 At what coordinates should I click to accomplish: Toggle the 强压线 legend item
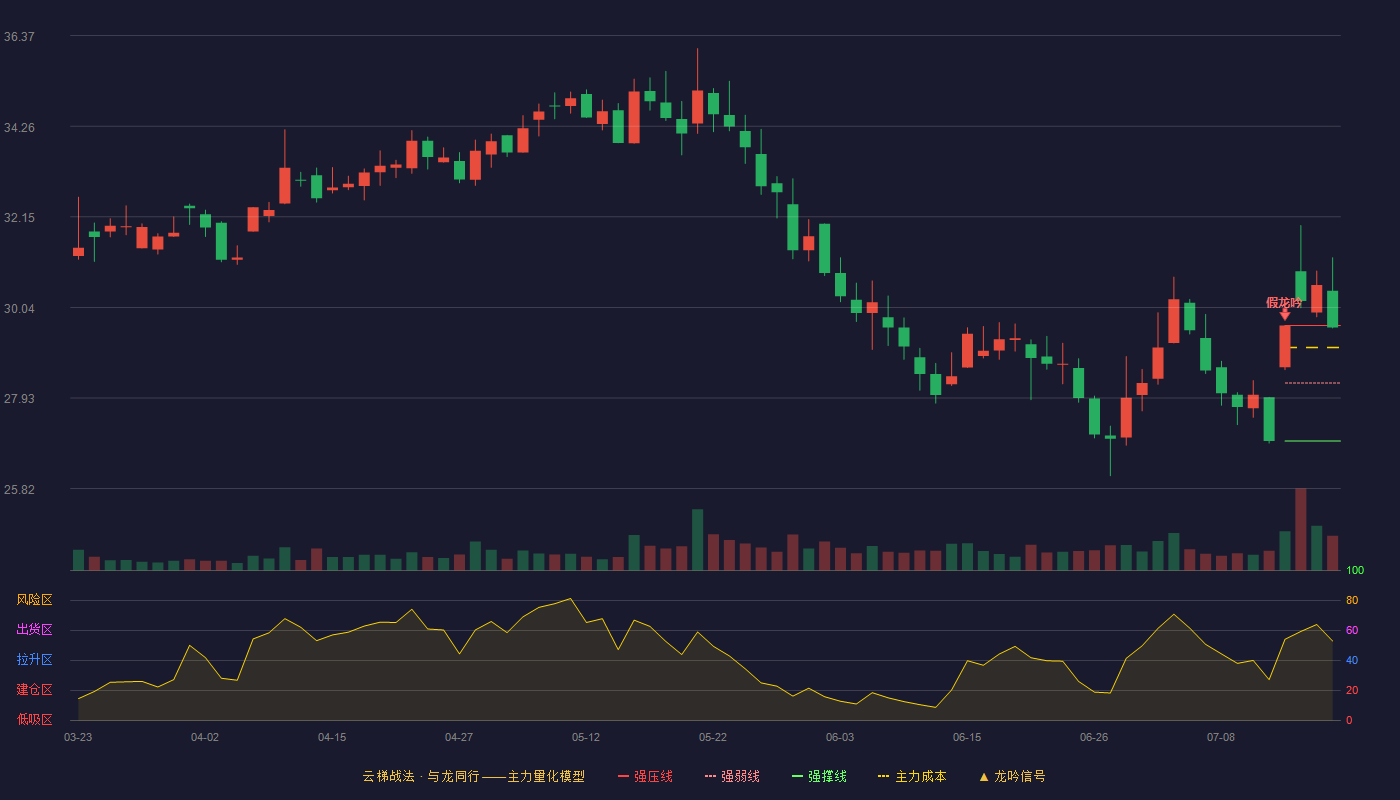(x=645, y=776)
